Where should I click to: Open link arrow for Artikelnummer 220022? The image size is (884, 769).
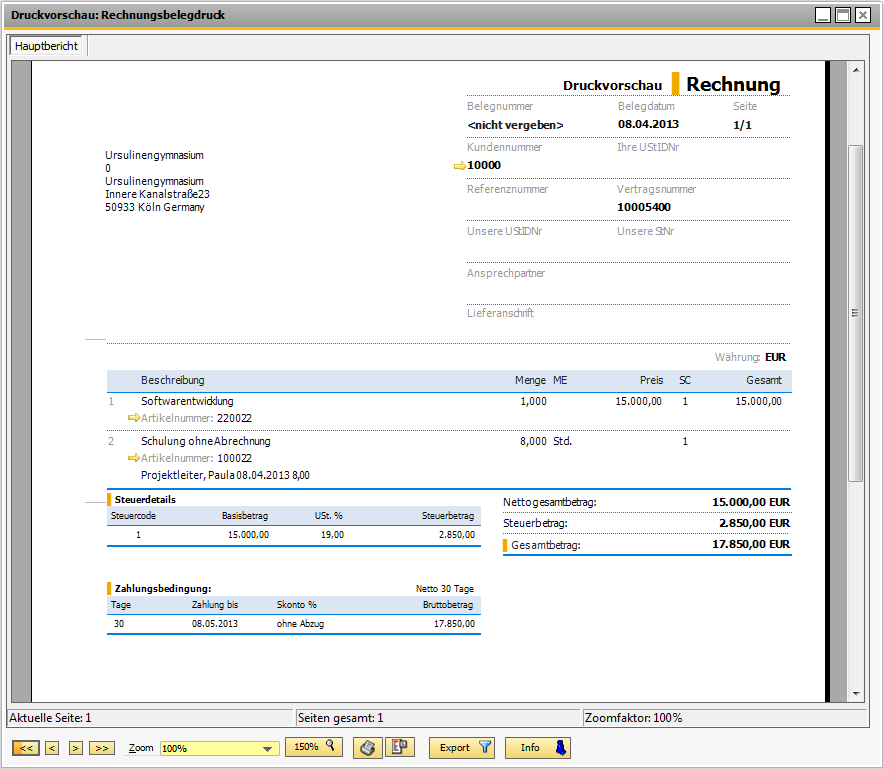(x=134, y=419)
